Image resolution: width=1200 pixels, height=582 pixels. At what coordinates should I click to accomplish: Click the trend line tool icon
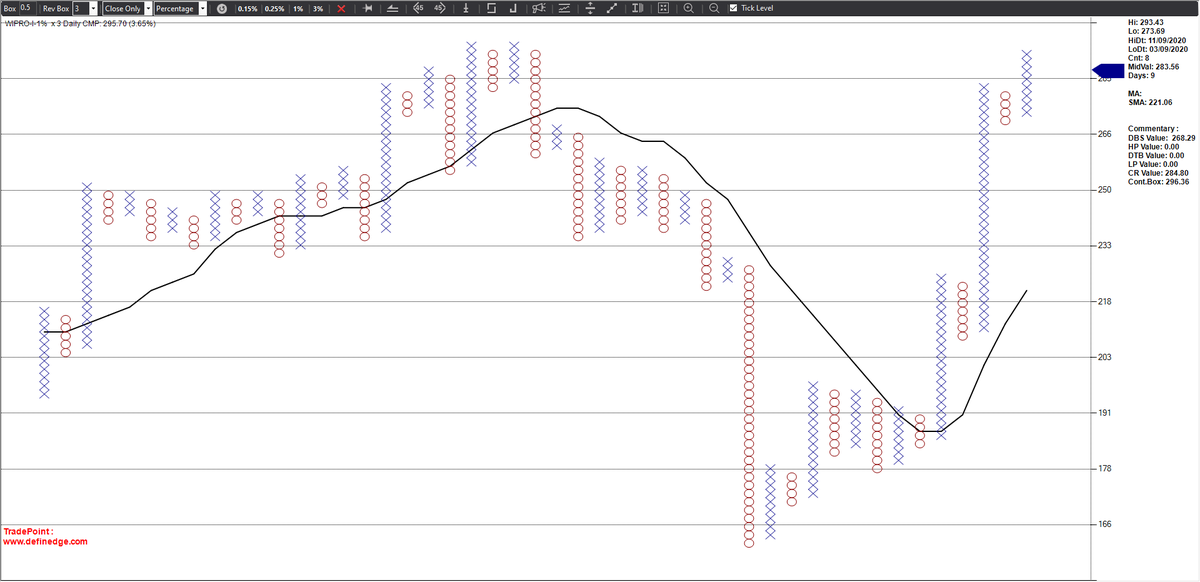click(x=393, y=8)
